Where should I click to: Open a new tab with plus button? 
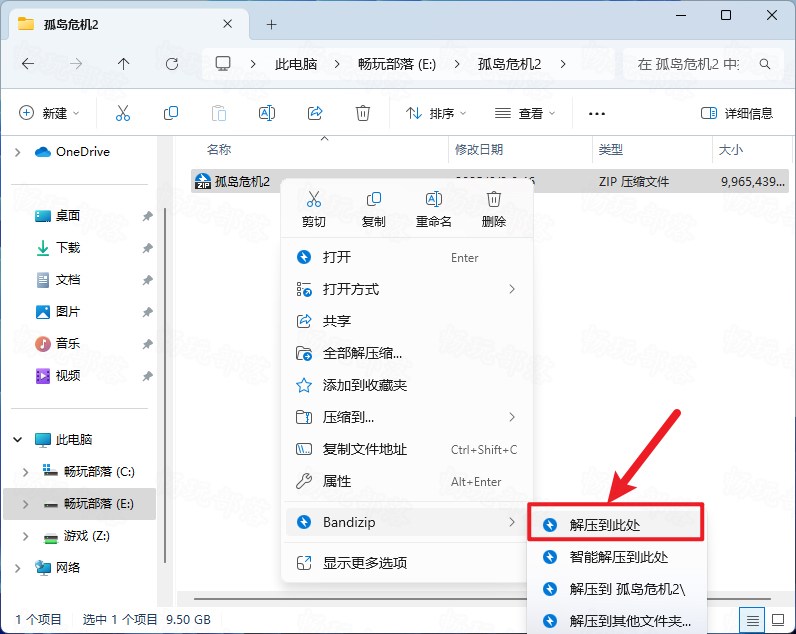[272, 24]
